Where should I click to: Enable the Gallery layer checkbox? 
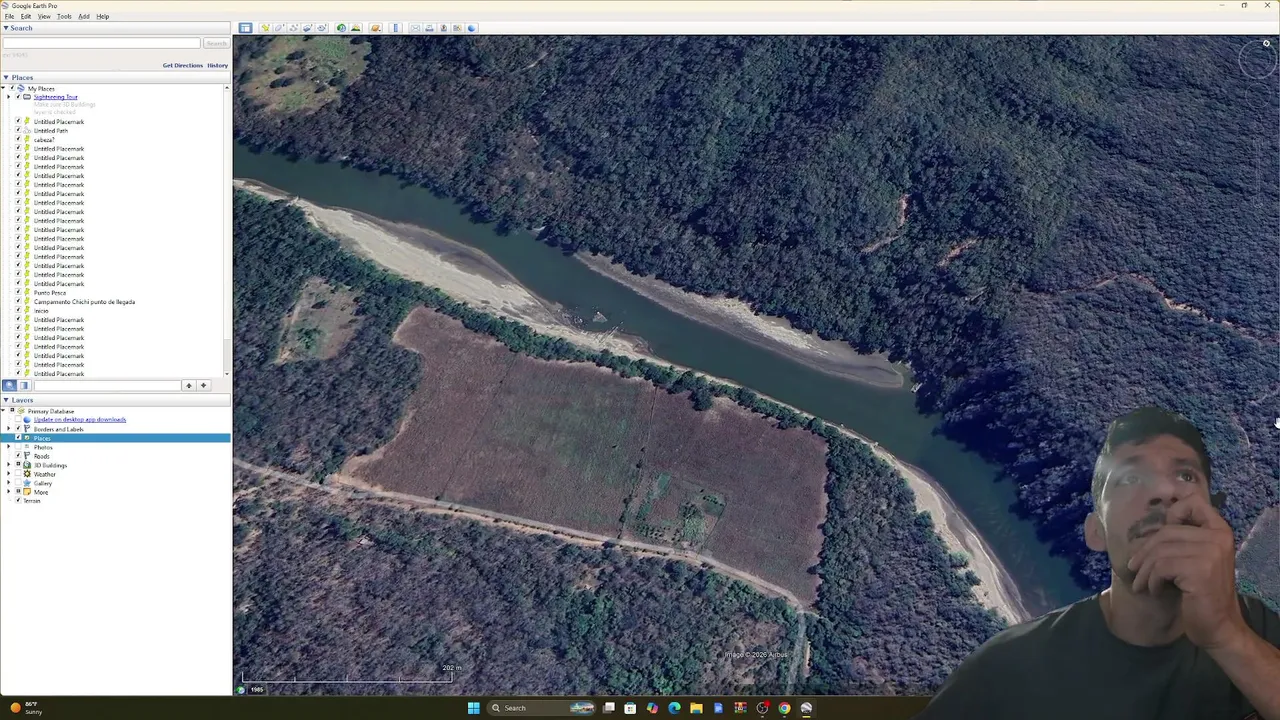18,483
